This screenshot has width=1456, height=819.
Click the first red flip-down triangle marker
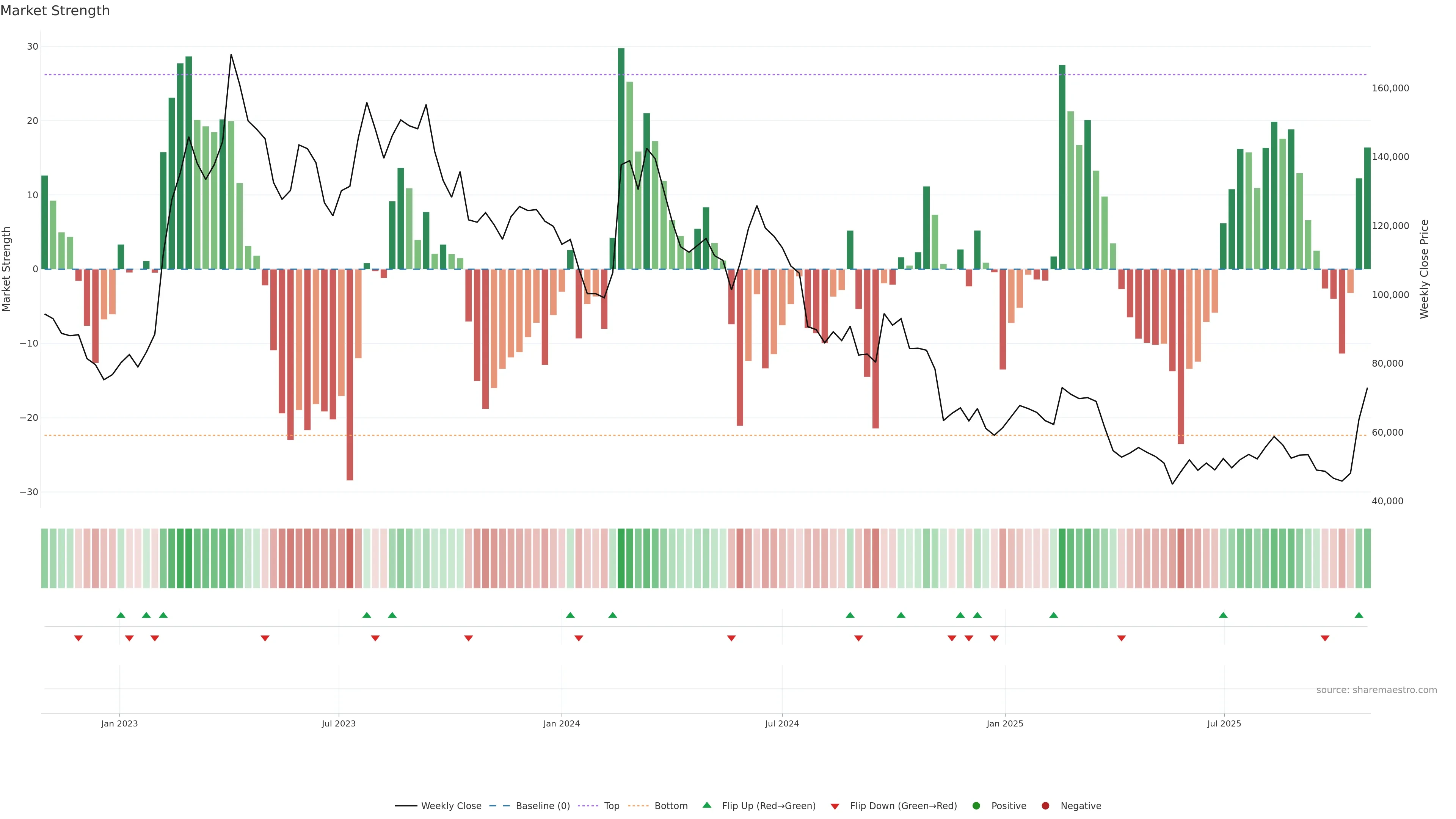point(78,638)
